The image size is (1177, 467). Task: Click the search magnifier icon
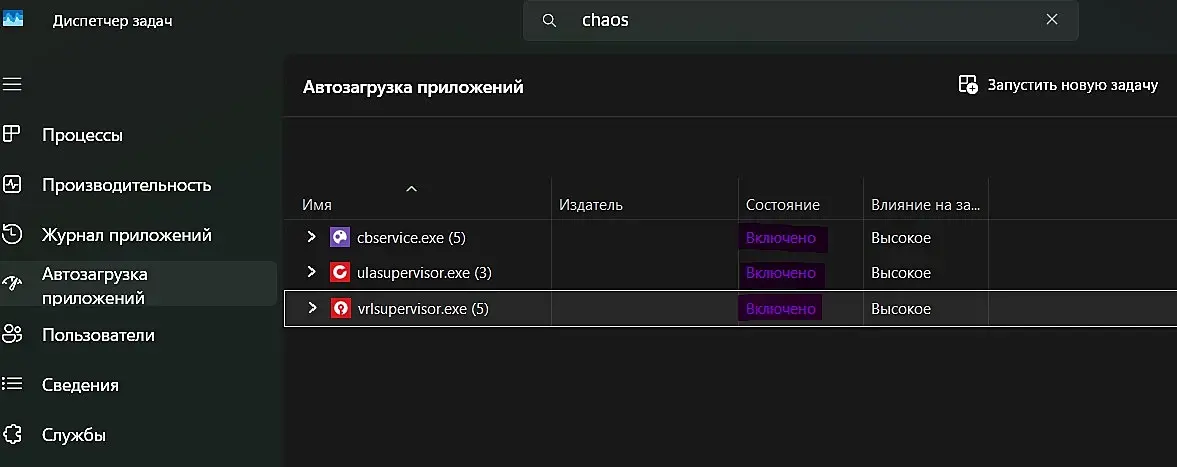549,20
